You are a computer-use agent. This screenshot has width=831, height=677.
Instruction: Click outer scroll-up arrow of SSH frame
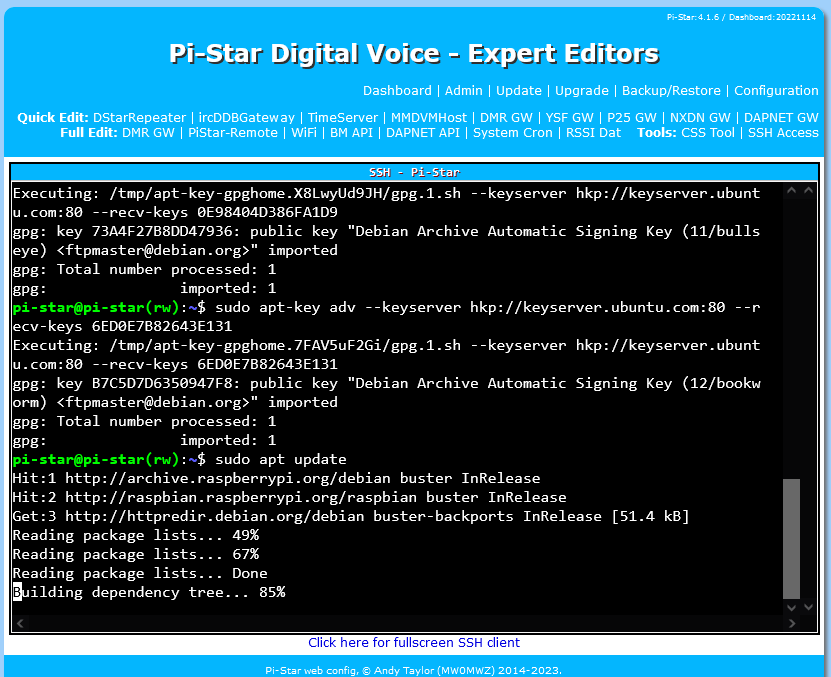(x=808, y=190)
